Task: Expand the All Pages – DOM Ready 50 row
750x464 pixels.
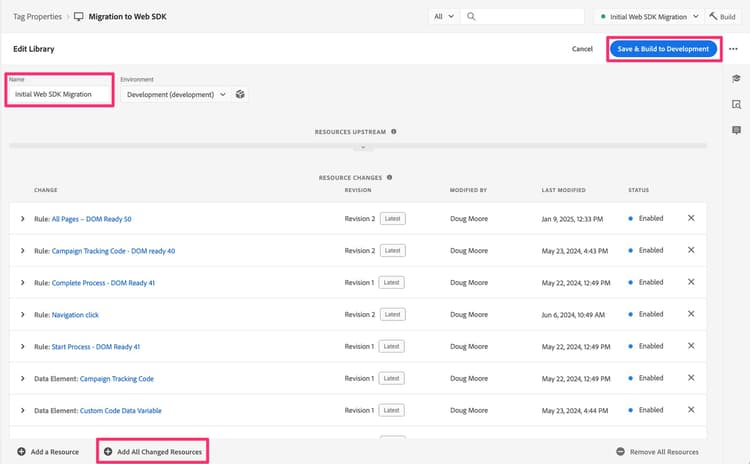Action: pos(22,219)
